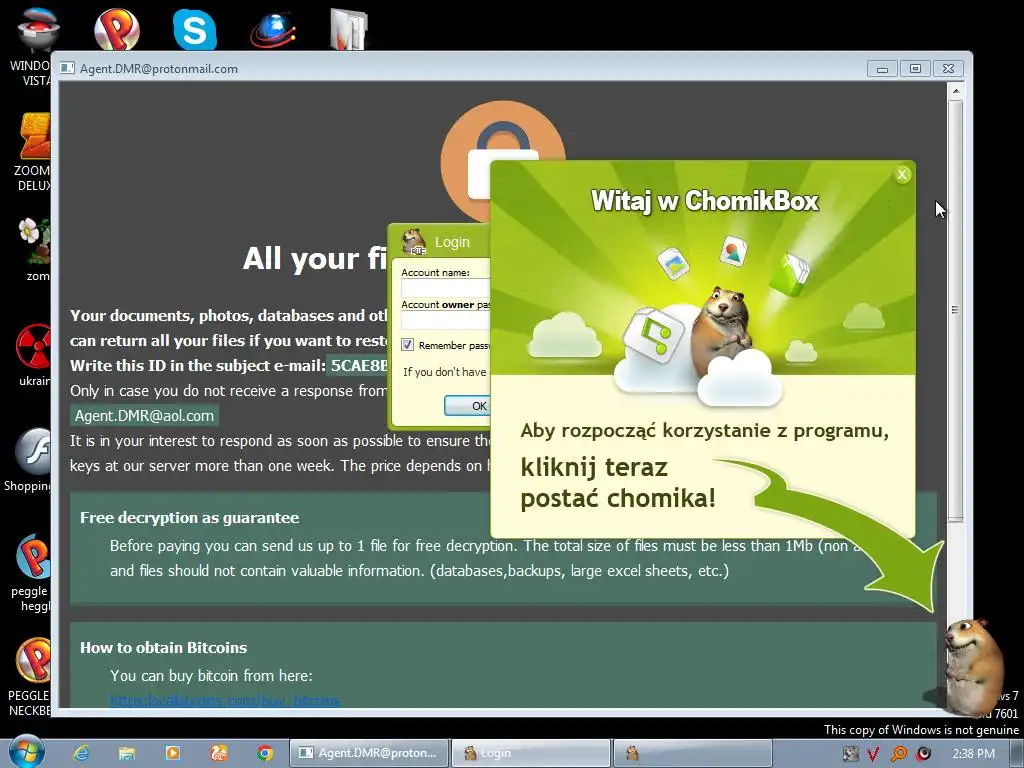Click the Account owner password field
The width and height of the screenshot is (1024, 768).
[445, 320]
